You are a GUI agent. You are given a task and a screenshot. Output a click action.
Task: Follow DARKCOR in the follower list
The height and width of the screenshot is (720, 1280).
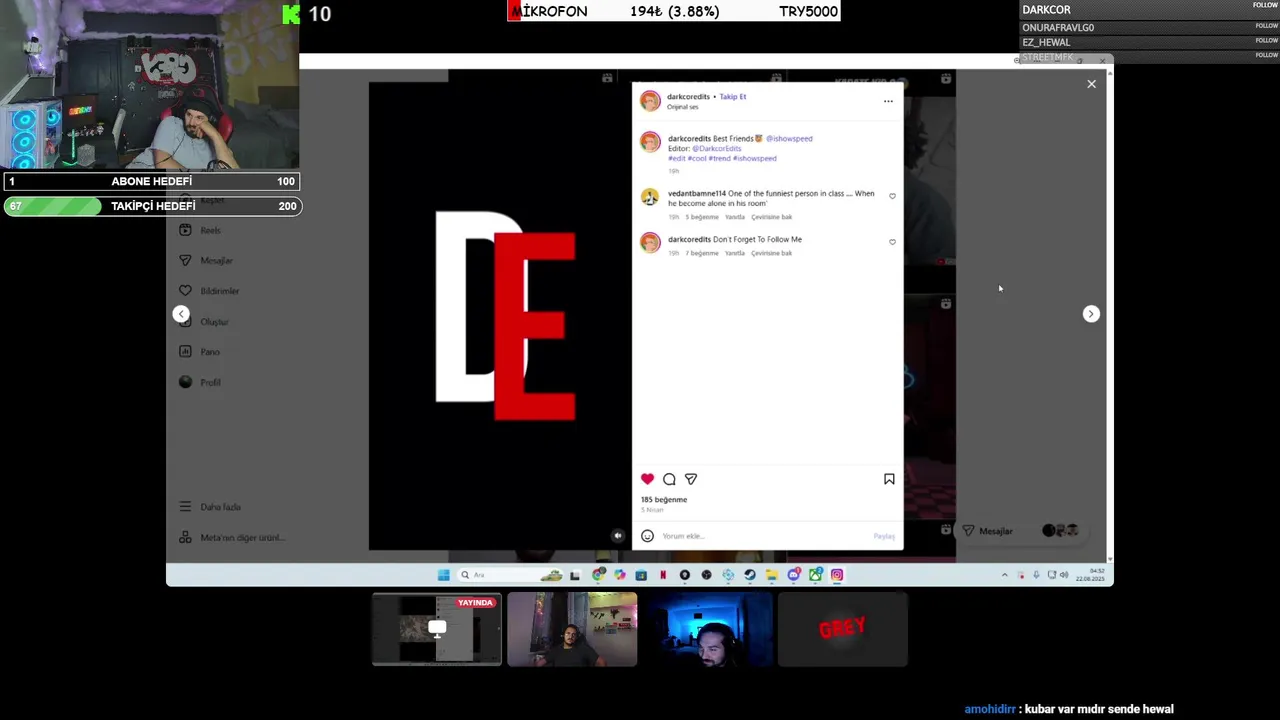[1266, 6]
